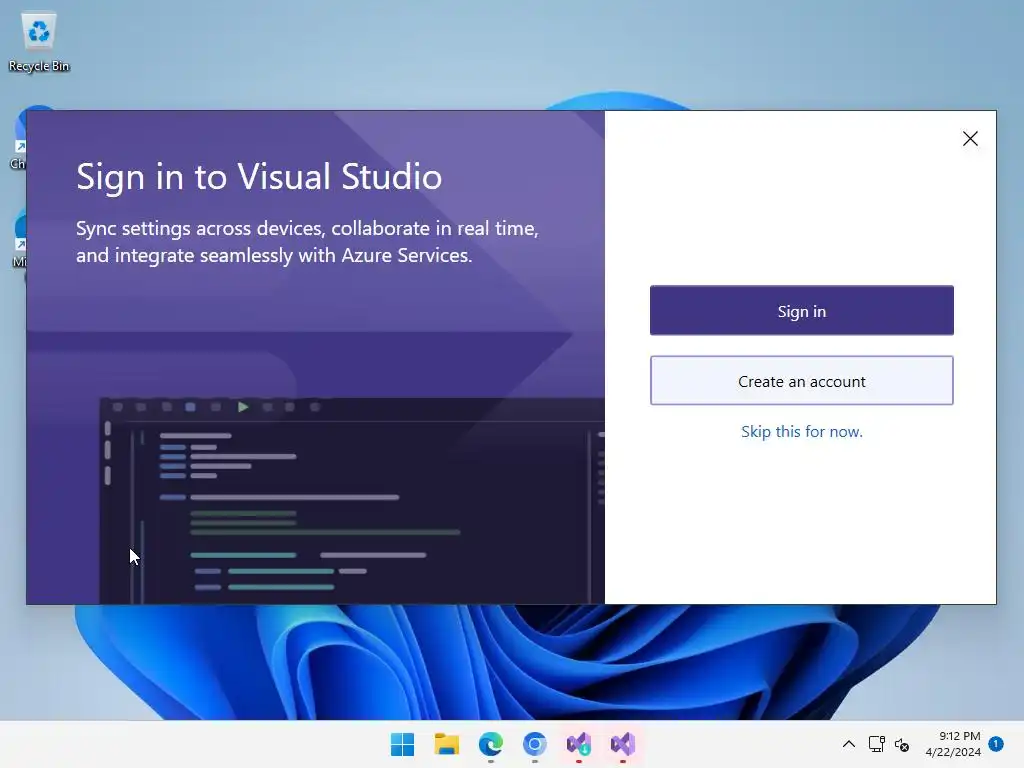Select the Visual Studio taskbar icon
This screenshot has height=768, width=1024.
[x=622, y=744]
